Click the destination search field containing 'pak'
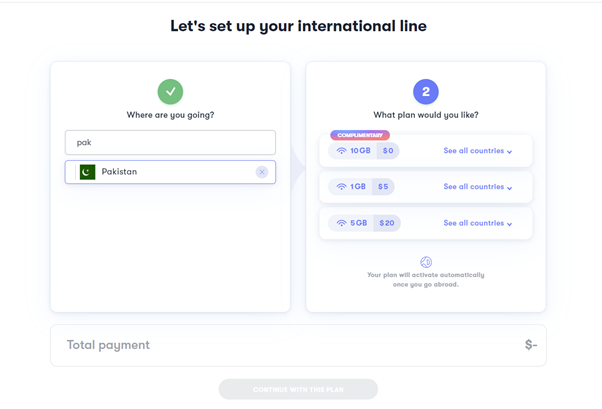602x409 pixels. point(170,142)
